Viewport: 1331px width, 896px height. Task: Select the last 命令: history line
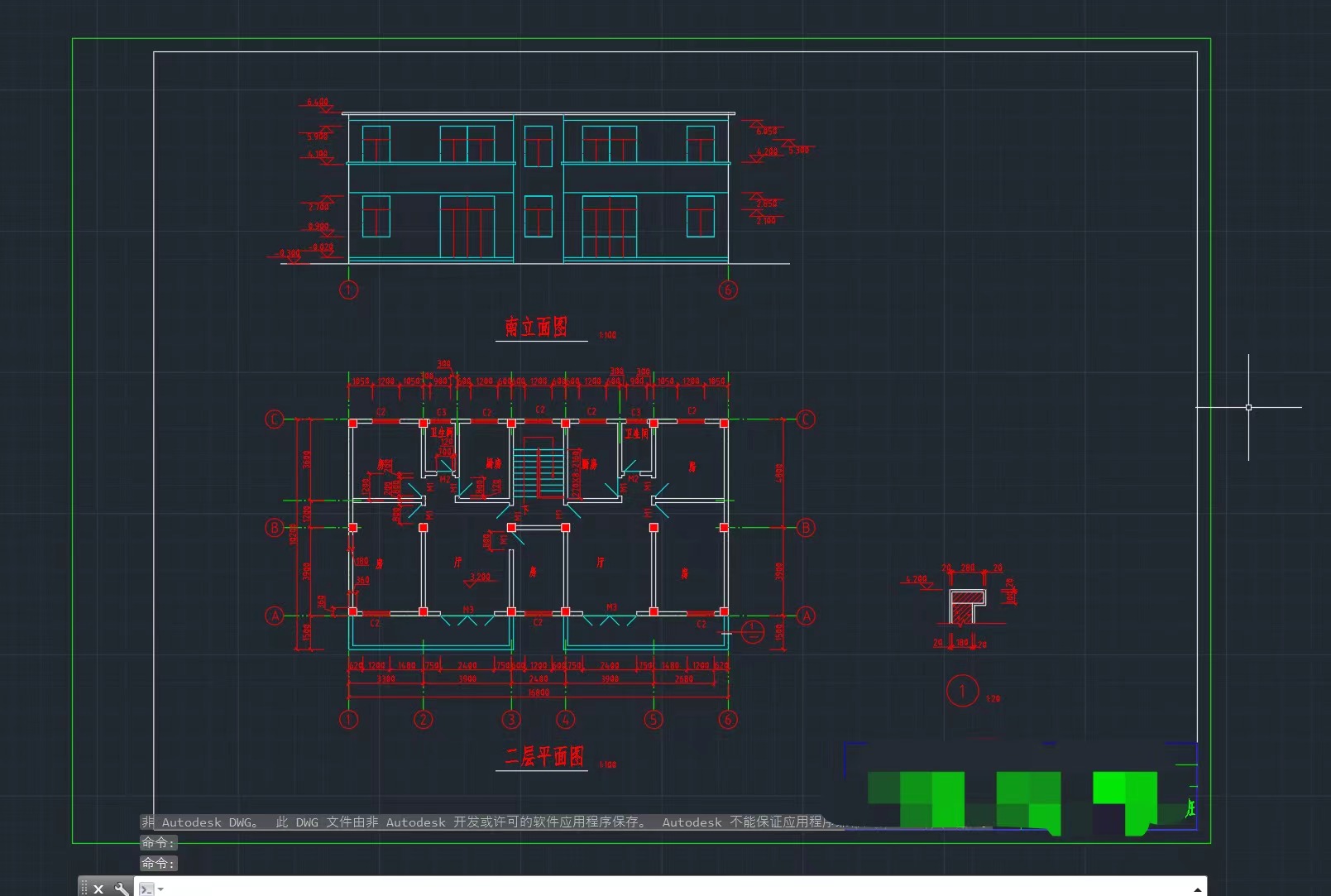click(158, 863)
